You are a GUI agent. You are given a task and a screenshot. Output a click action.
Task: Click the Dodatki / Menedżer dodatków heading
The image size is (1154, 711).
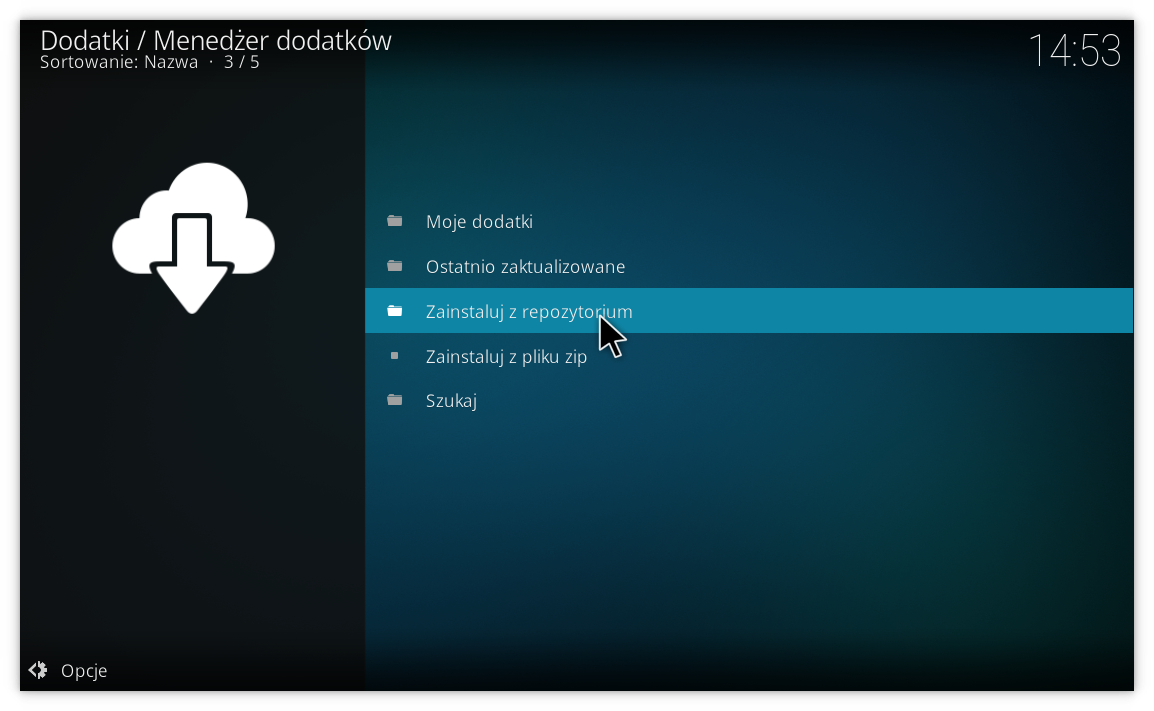coord(216,40)
